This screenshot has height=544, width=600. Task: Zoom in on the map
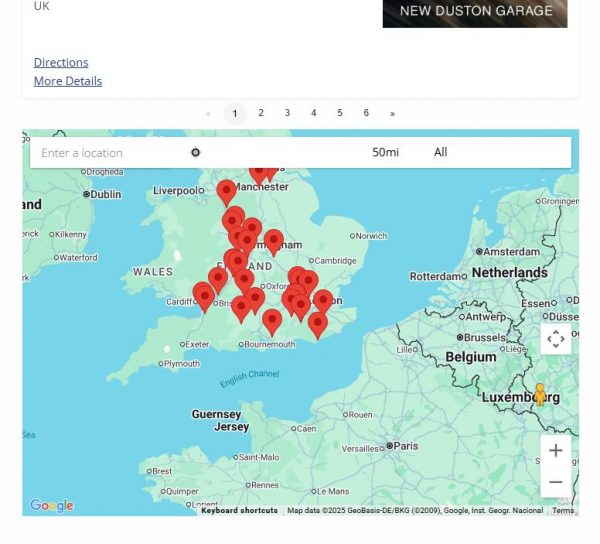pyautogui.click(x=556, y=450)
